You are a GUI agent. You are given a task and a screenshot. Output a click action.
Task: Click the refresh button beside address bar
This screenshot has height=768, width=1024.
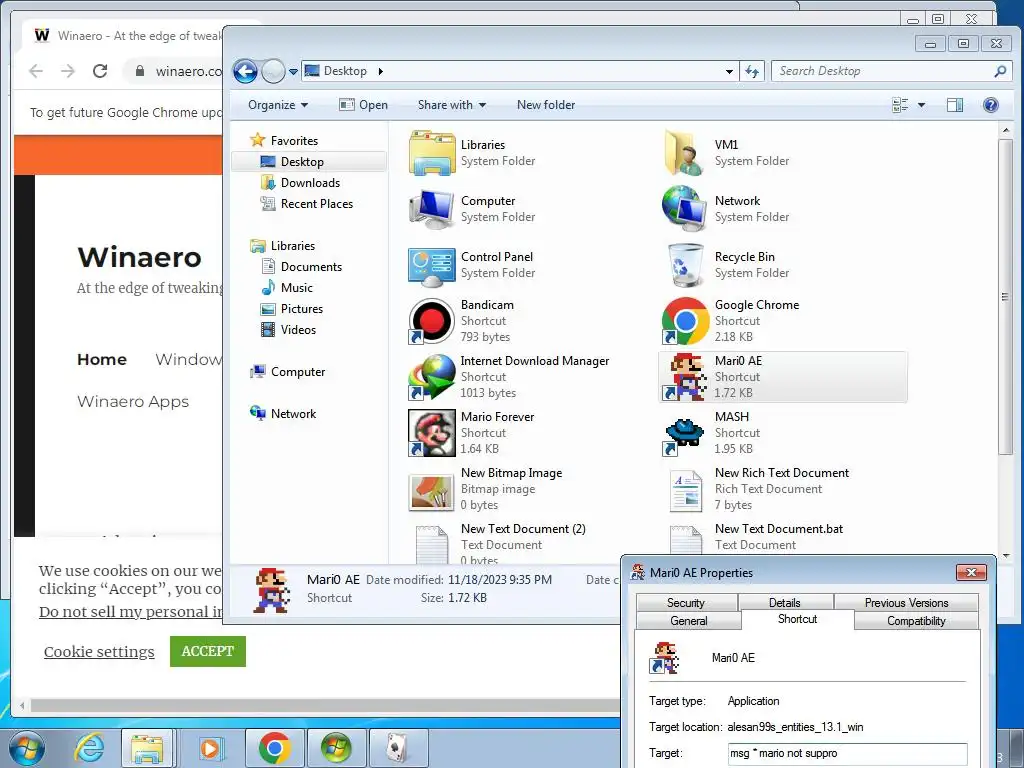coord(752,71)
